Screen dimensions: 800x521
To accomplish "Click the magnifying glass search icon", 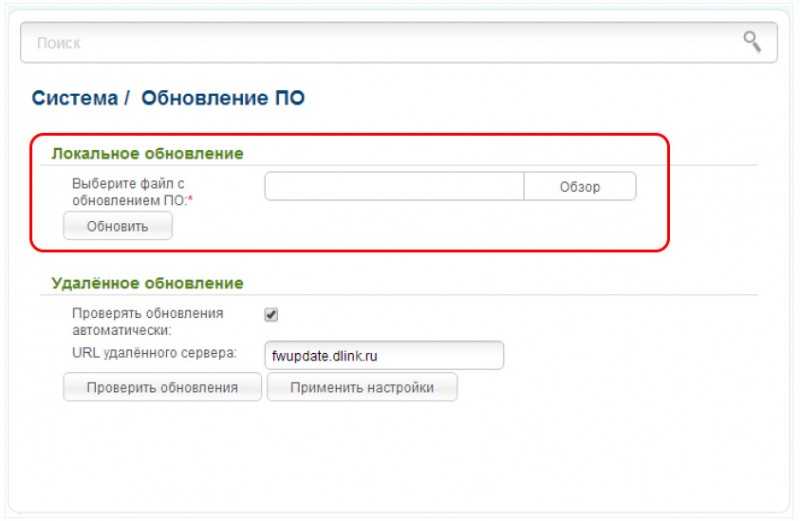I will (752, 42).
